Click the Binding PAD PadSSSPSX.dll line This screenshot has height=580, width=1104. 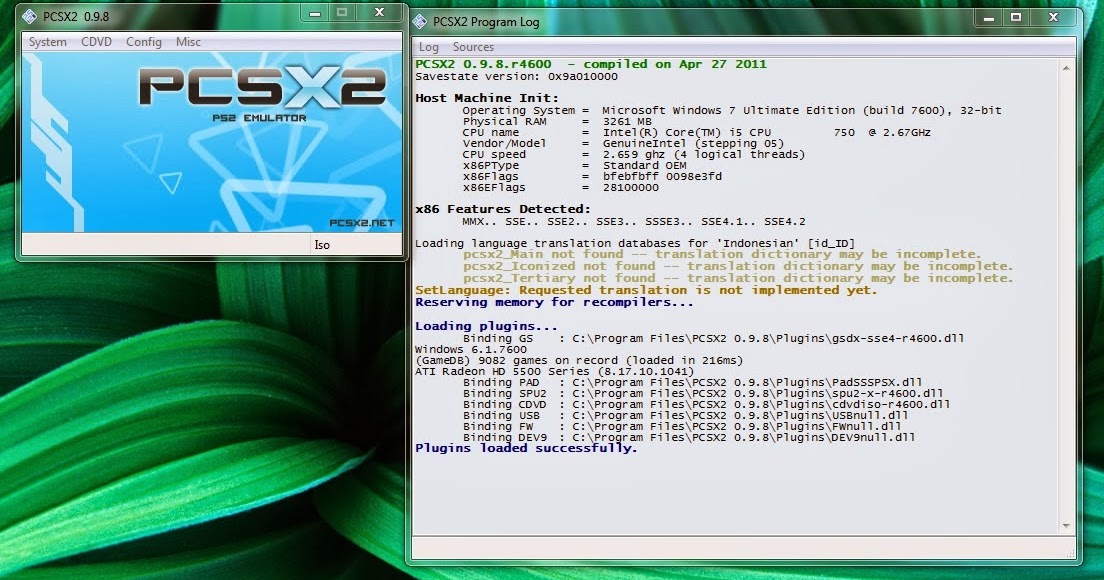(692, 382)
